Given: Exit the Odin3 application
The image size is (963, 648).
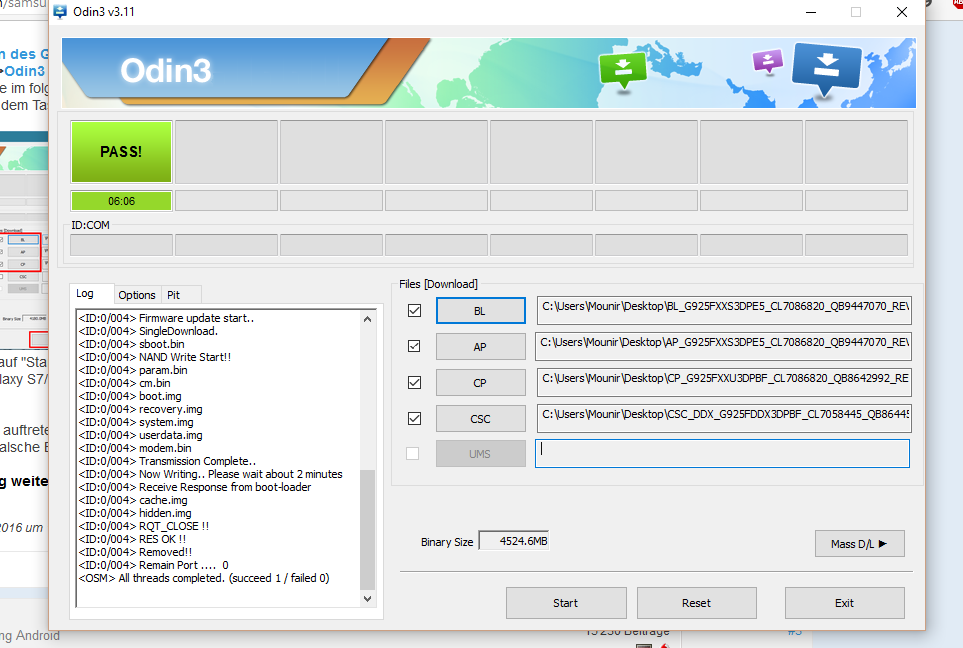Looking at the screenshot, I should (x=844, y=603).
